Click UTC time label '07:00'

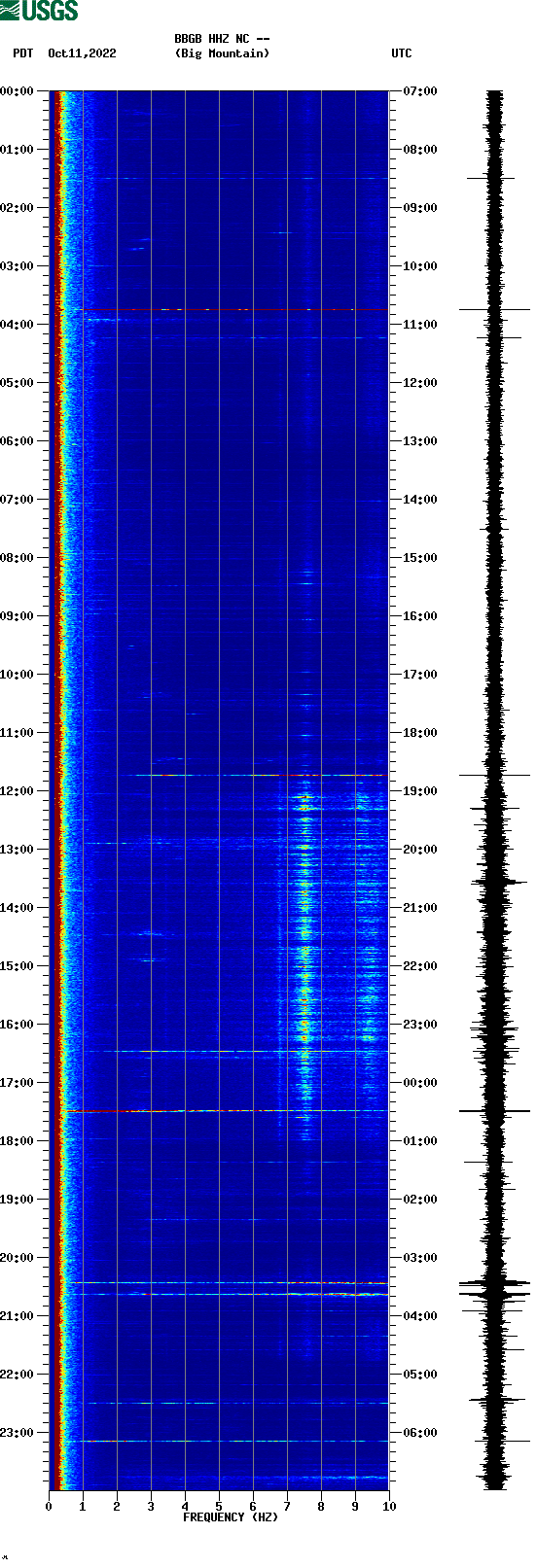click(420, 91)
